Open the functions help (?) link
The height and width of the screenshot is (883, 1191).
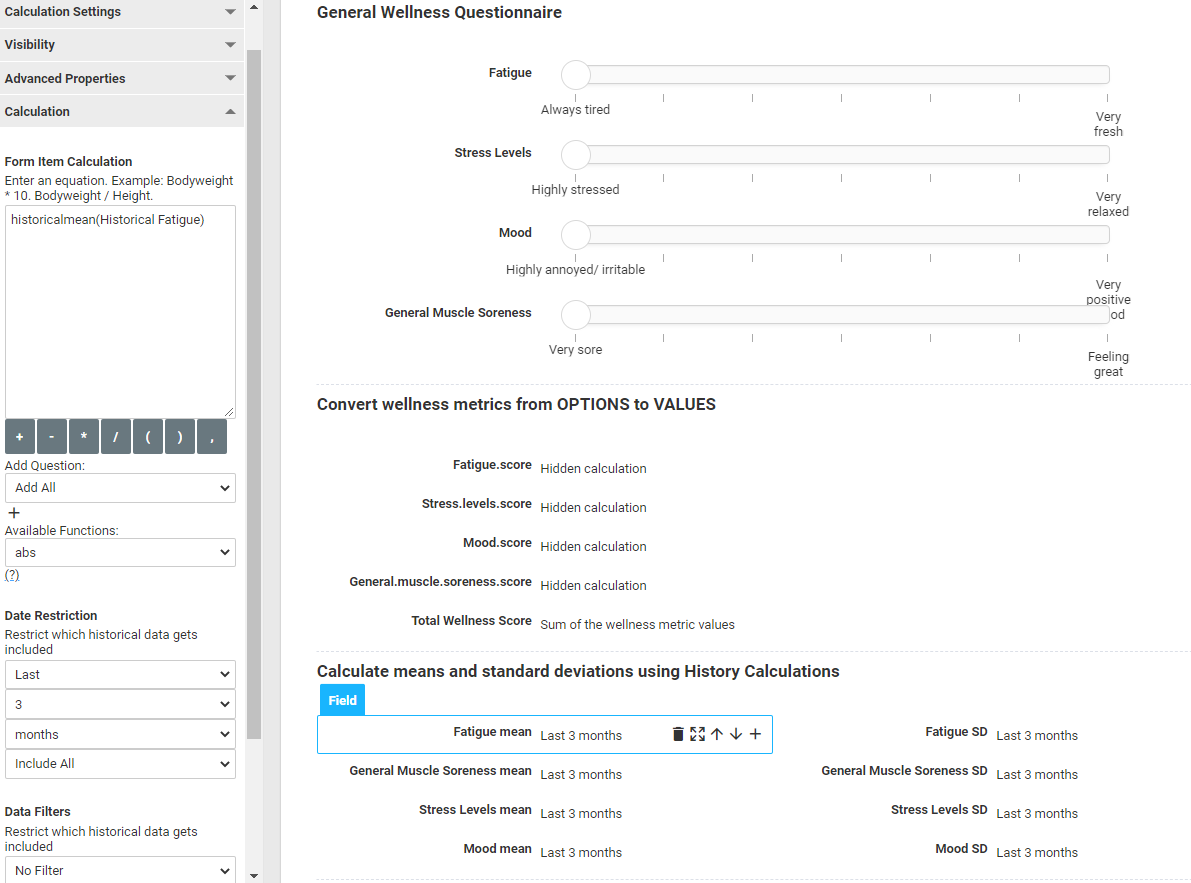click(12, 575)
